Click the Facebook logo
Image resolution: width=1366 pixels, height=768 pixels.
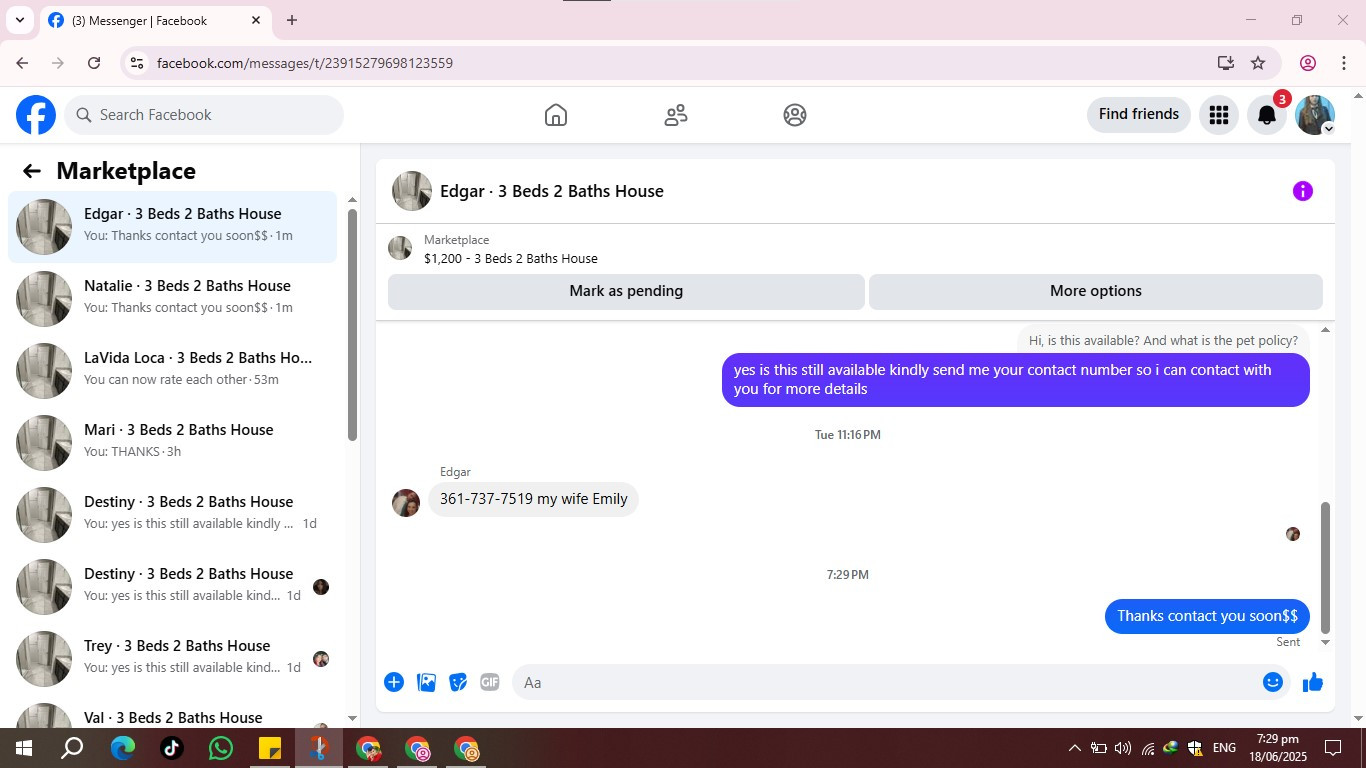coord(36,115)
